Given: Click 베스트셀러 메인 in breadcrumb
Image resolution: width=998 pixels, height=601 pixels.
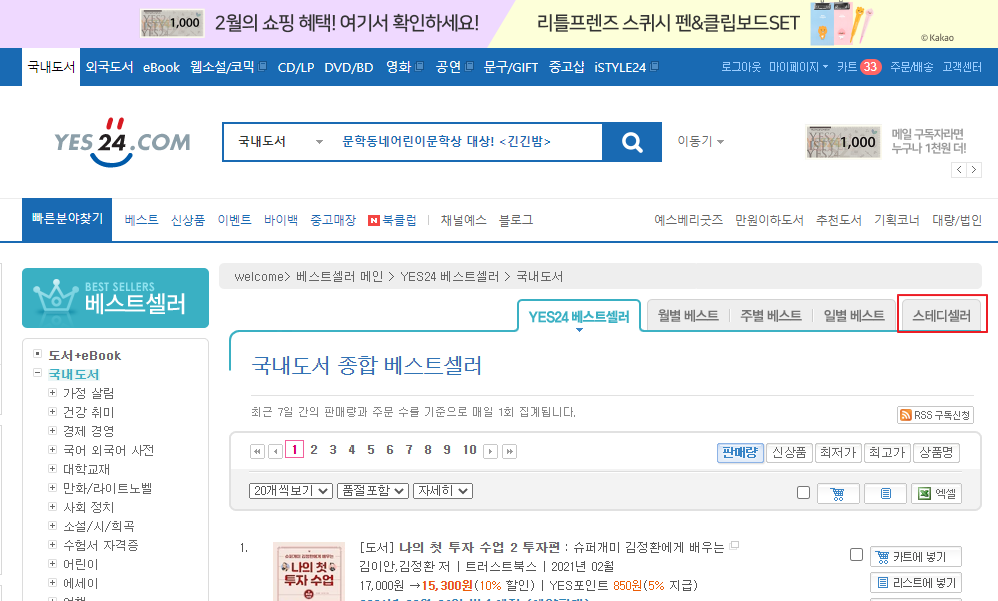Looking at the screenshot, I should [x=340, y=276].
